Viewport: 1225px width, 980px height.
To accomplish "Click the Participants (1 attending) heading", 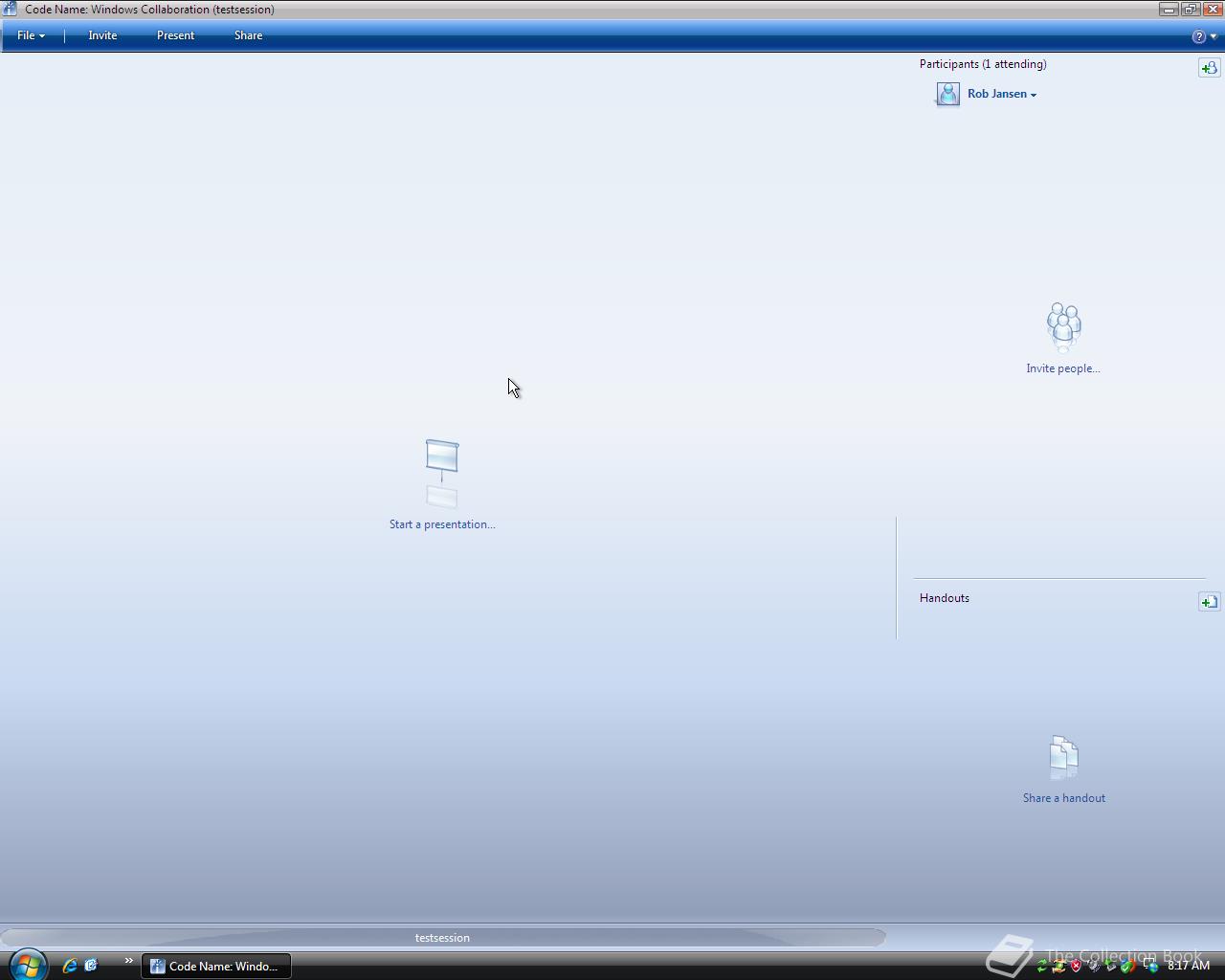I will [983, 64].
